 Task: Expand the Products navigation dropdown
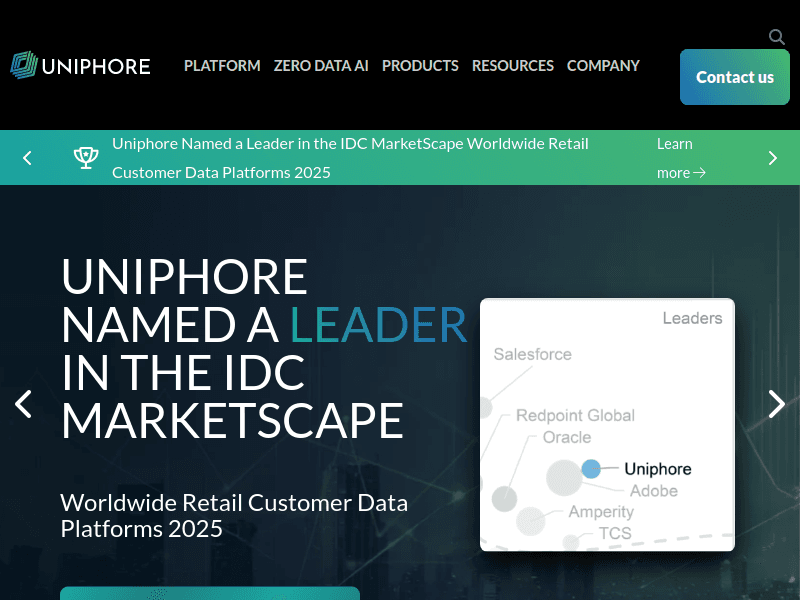coord(420,66)
